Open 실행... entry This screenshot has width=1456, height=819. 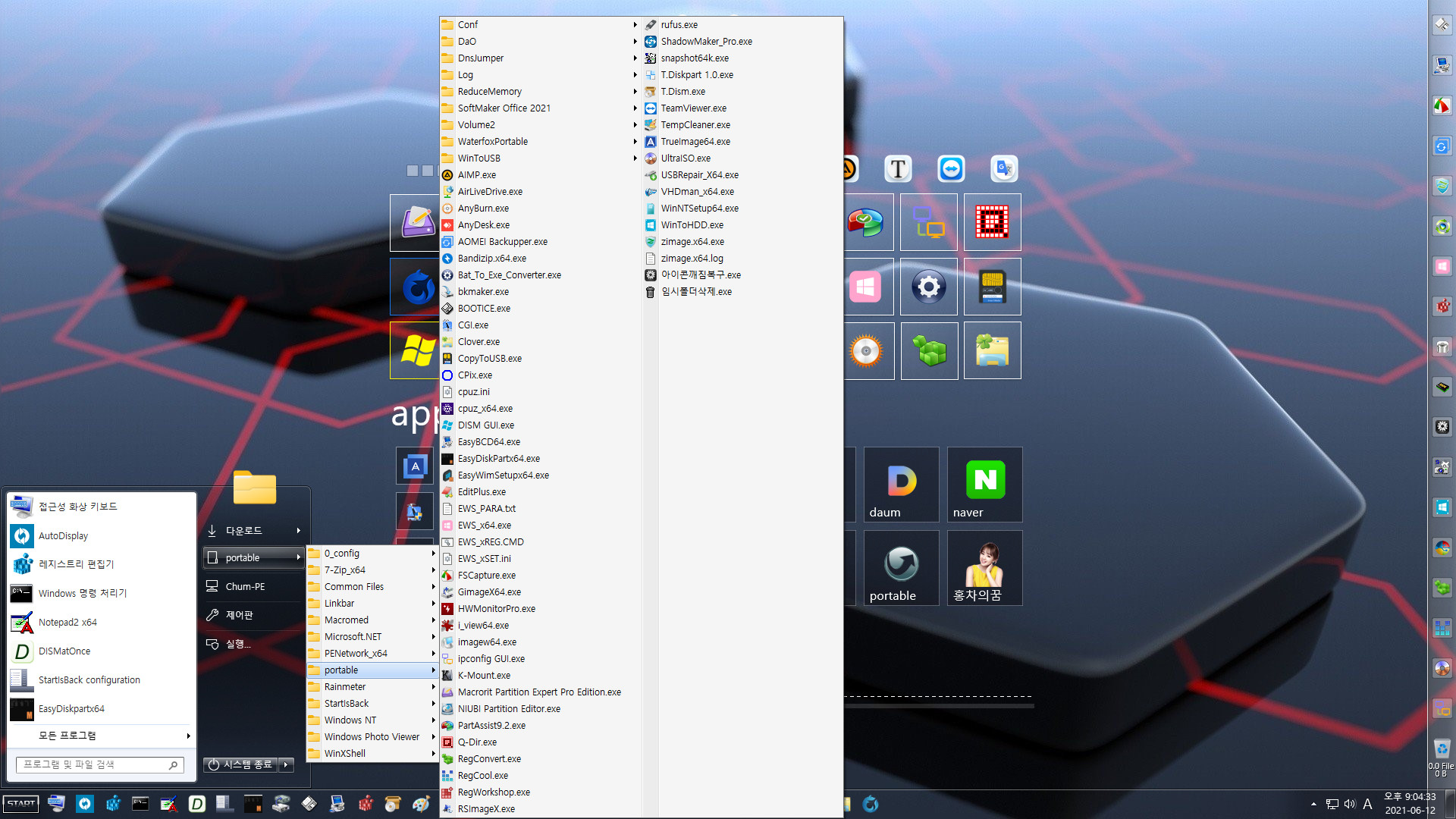click(254, 644)
